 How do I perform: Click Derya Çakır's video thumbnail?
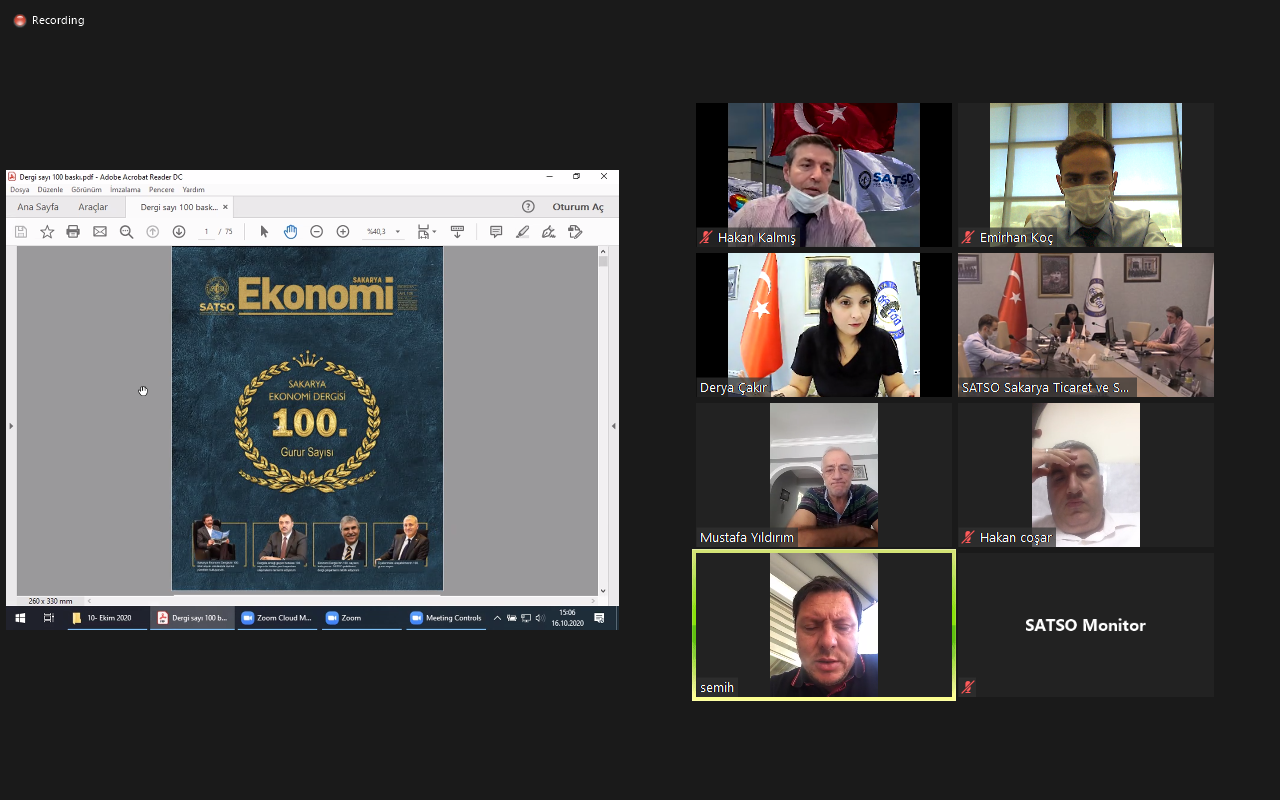click(x=824, y=325)
